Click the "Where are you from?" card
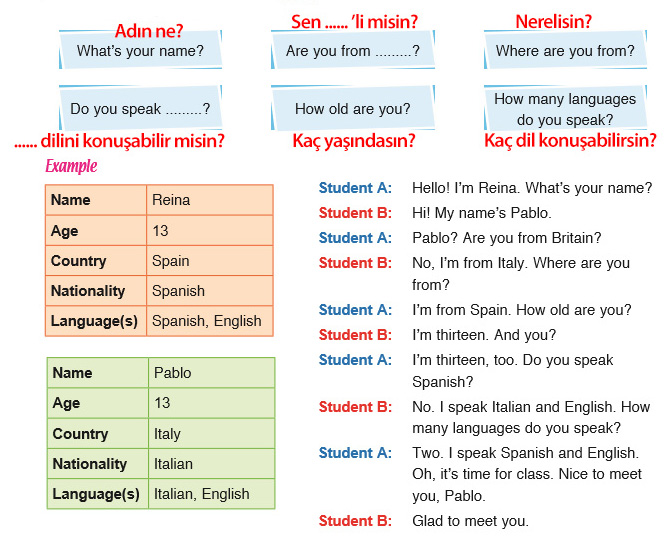Image resolution: width=670 pixels, height=536 pixels. click(565, 50)
